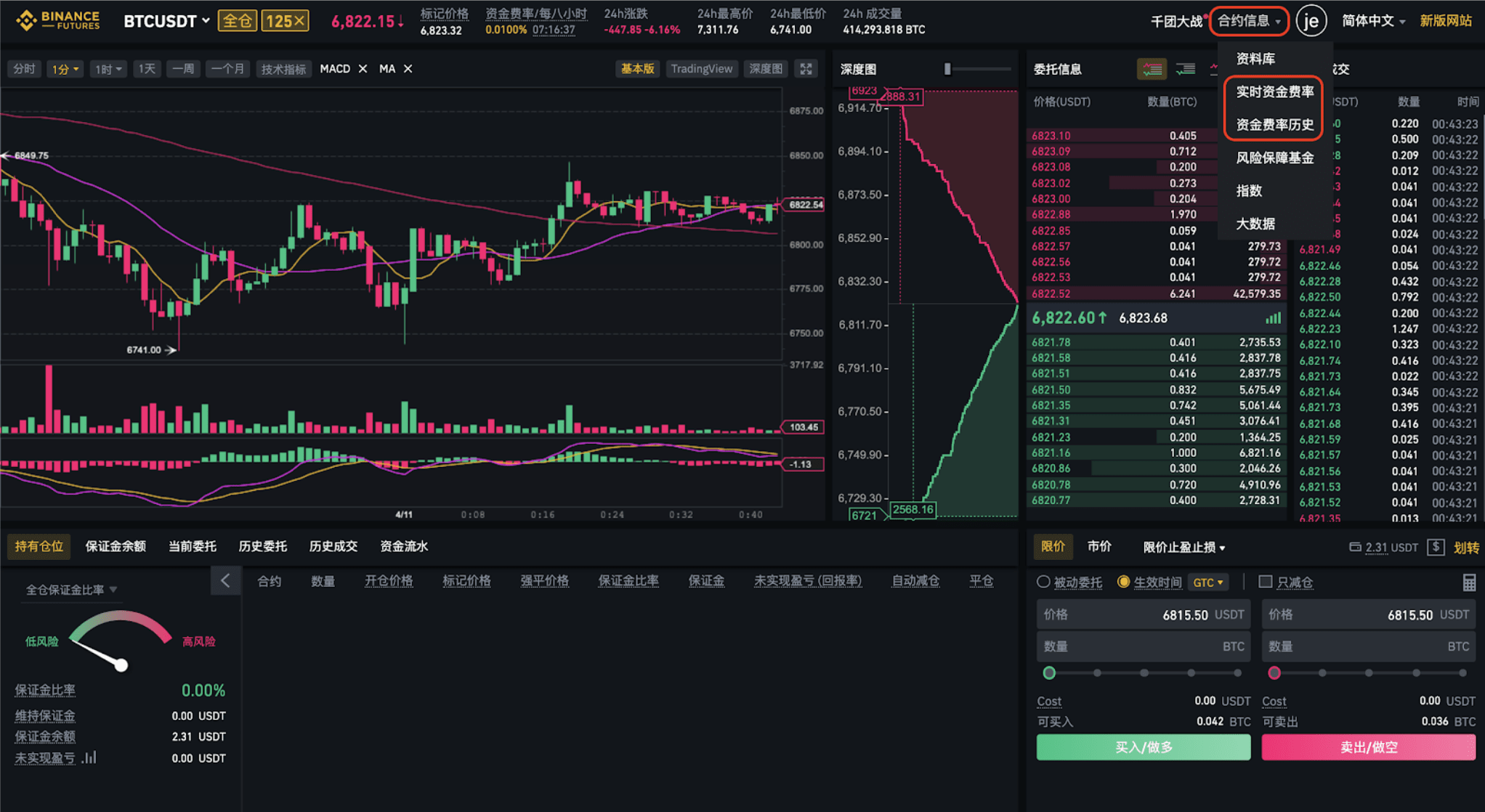This screenshot has height=812, width=1485.
Task: Enable the 只减仓 checkbox
Action: tap(1265, 582)
